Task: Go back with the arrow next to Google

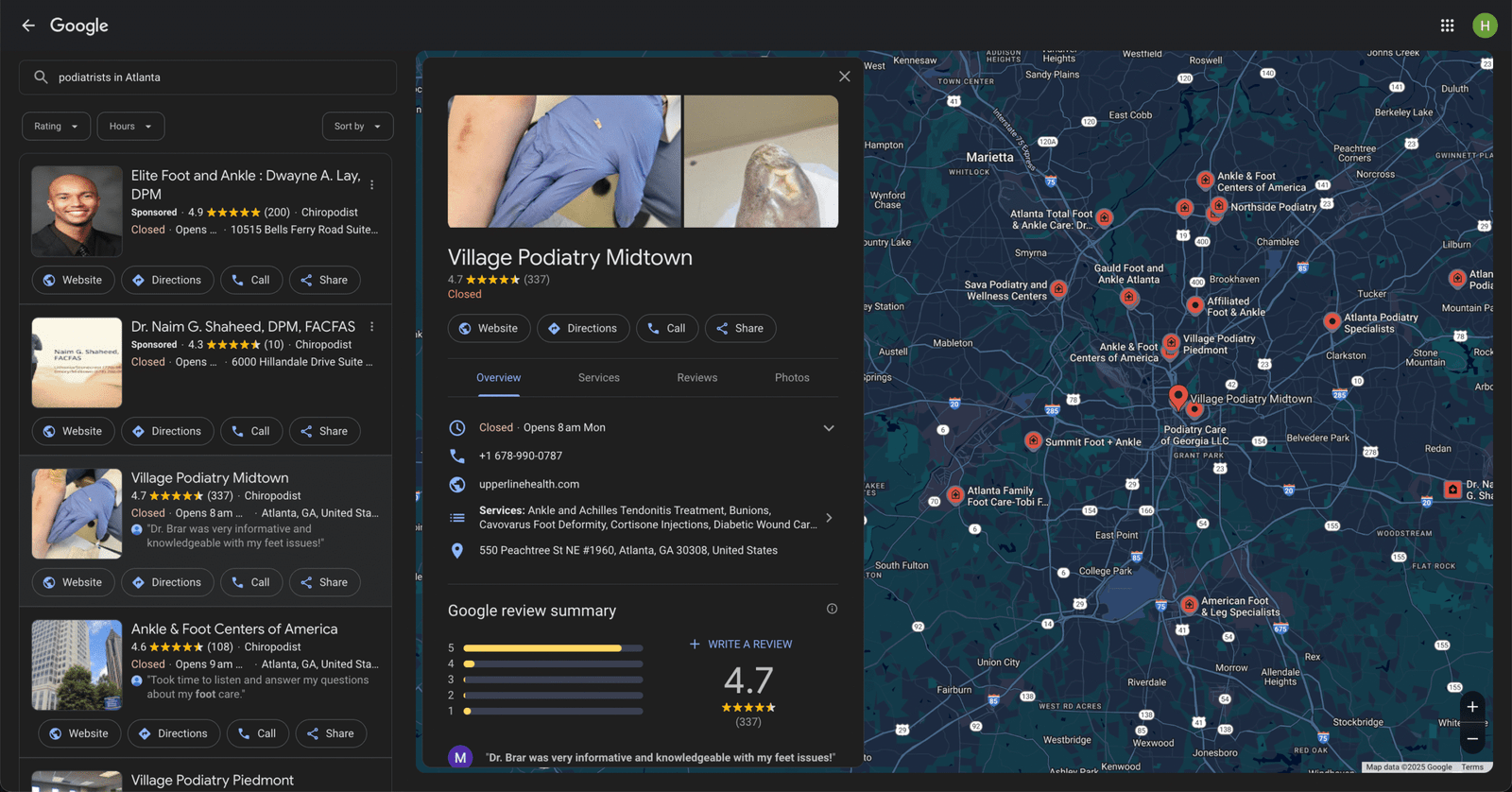Action: point(28,26)
